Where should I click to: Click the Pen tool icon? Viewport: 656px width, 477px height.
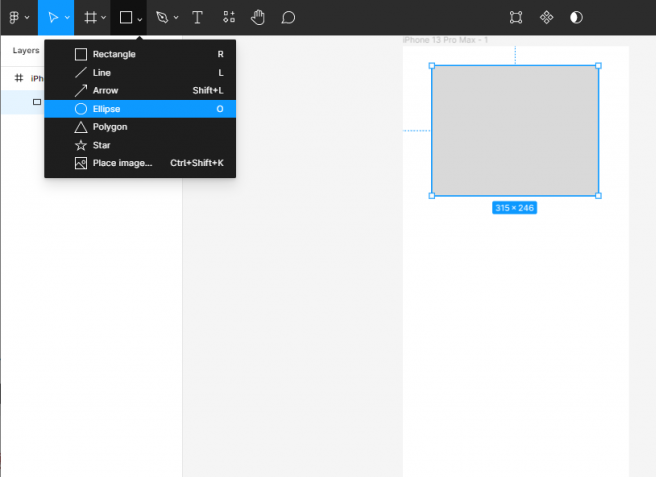[161, 17]
